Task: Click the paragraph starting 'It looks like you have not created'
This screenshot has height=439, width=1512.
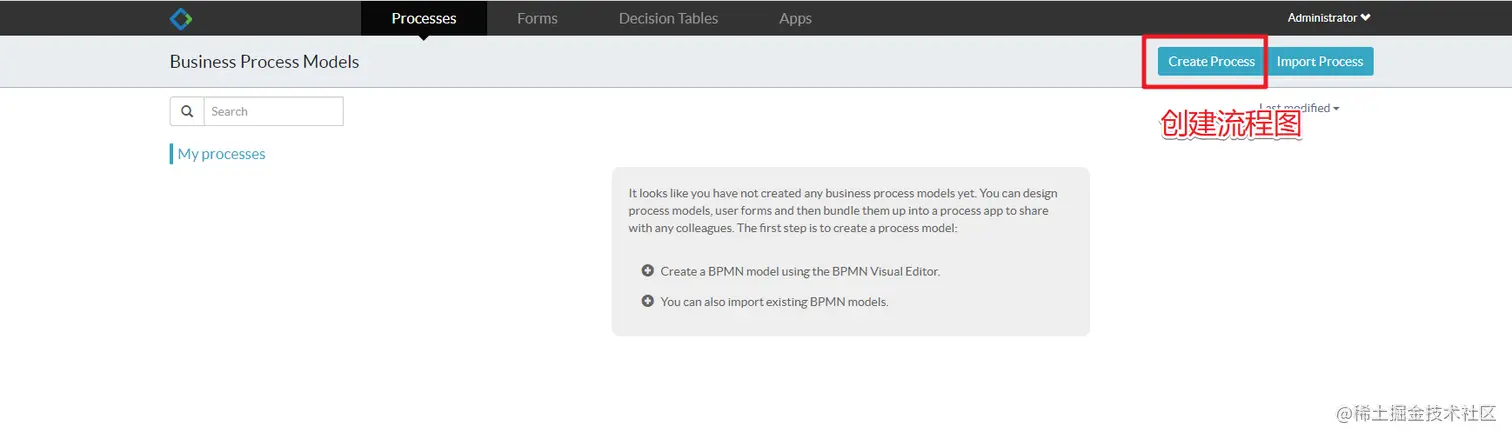Action: pos(843,211)
